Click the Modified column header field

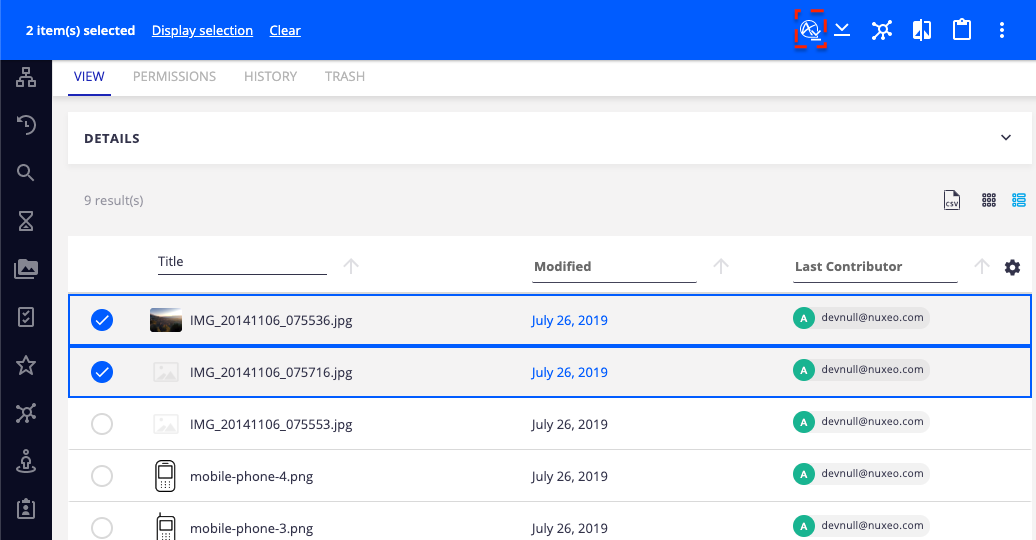coord(614,267)
